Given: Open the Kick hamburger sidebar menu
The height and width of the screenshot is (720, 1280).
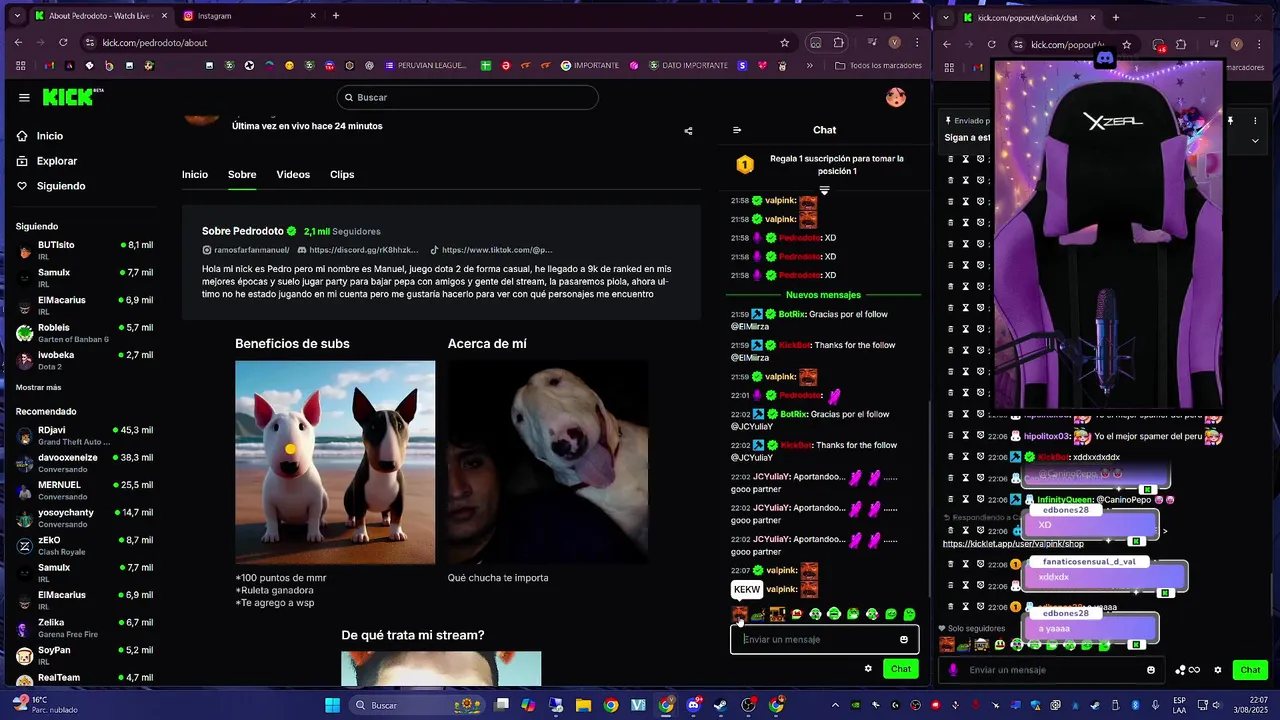Looking at the screenshot, I should coord(24,97).
